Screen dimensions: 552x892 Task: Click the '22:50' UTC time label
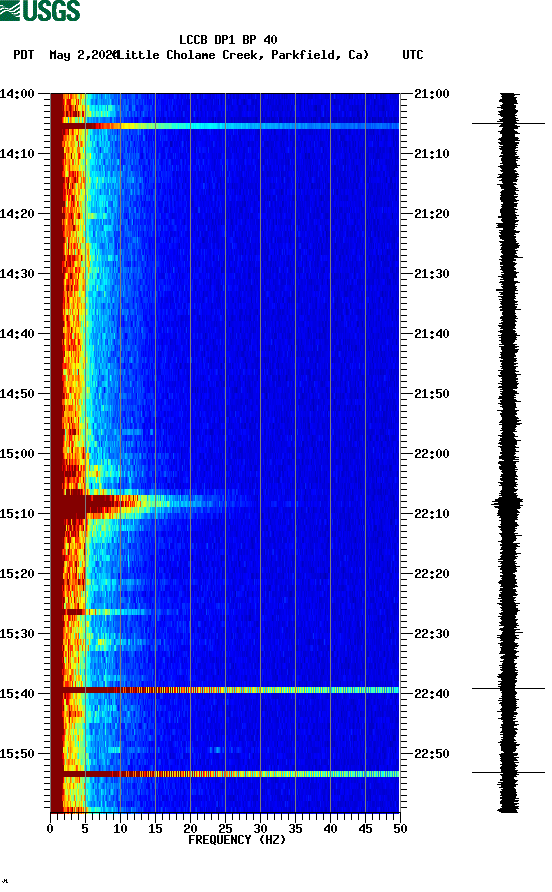coord(432,754)
